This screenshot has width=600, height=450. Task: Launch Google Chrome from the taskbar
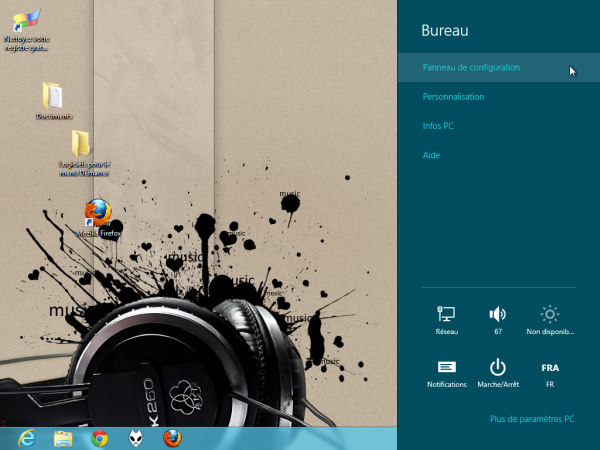click(x=99, y=437)
